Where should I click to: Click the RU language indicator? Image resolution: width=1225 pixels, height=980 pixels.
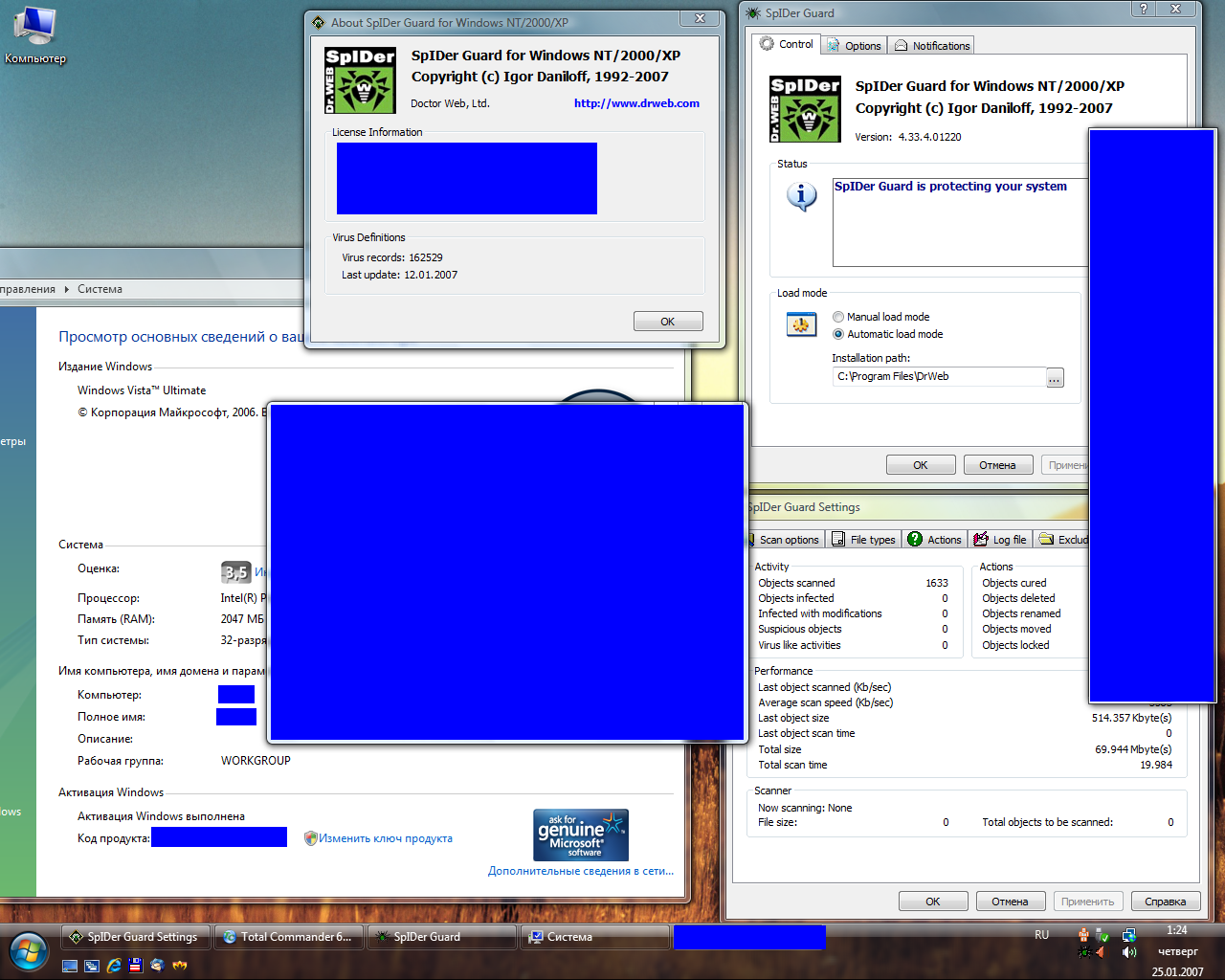(x=1041, y=935)
